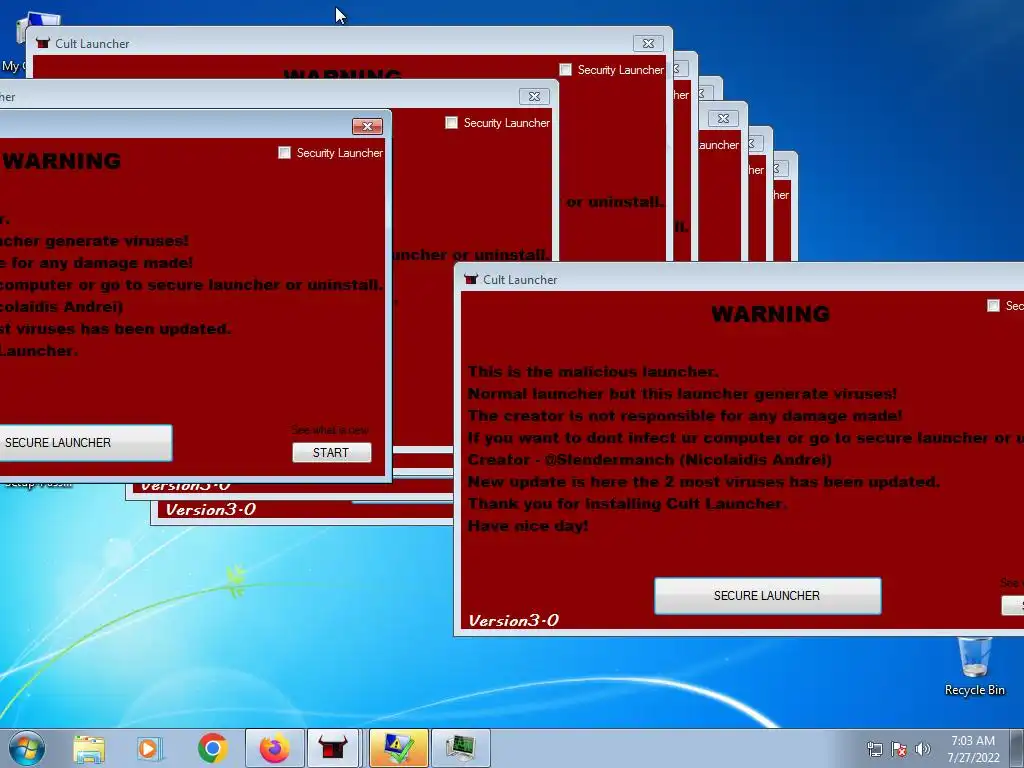Viewport: 1024px width, 768px height.
Task: Click the 'The creator is not responsible' line
Action: [x=685, y=416]
